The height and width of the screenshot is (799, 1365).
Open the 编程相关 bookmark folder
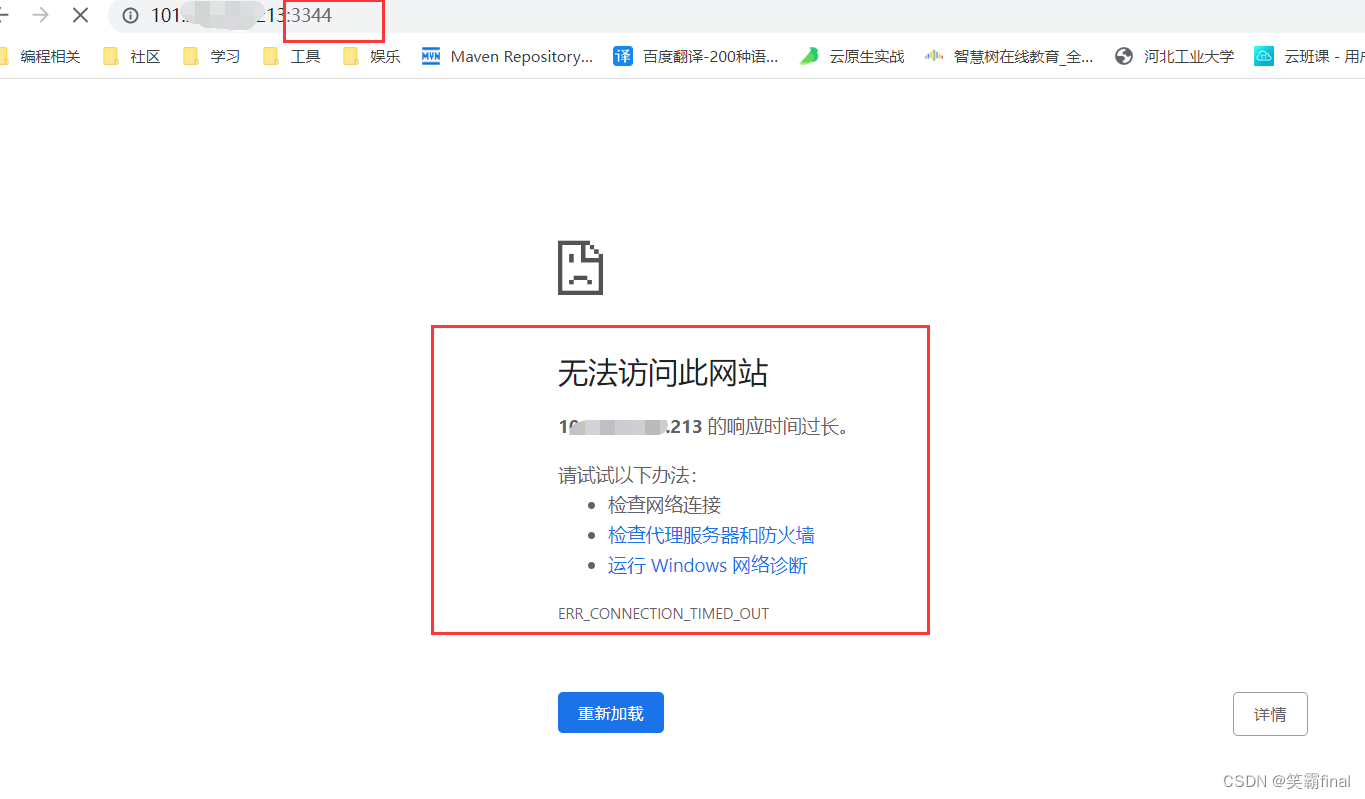[41, 56]
